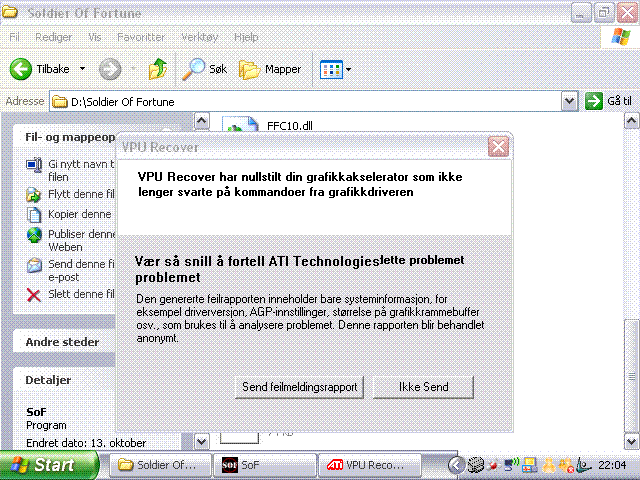Click the Gå til go button

[608, 101]
